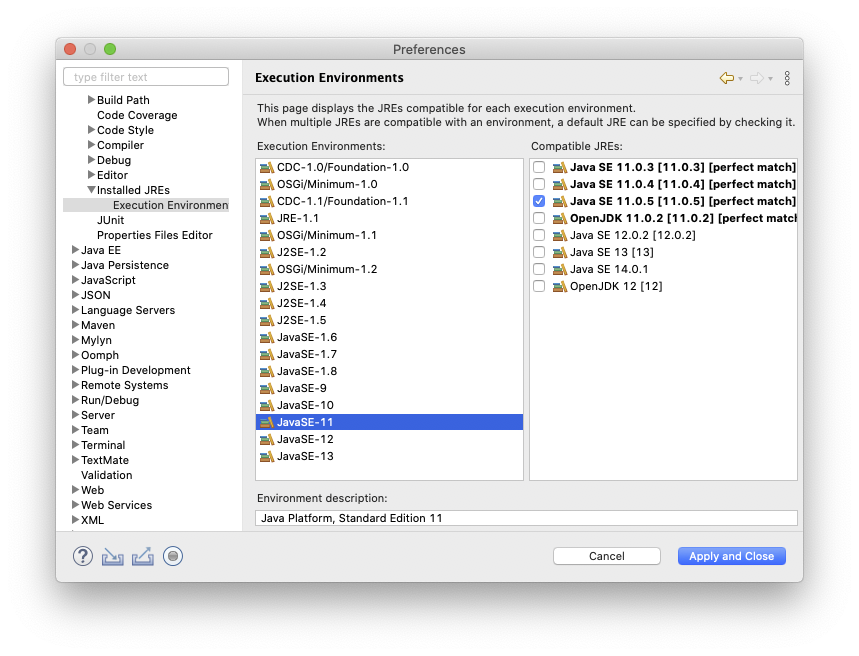The image size is (859, 656).
Task: Open the Language Servers preferences
Action: click(x=128, y=310)
